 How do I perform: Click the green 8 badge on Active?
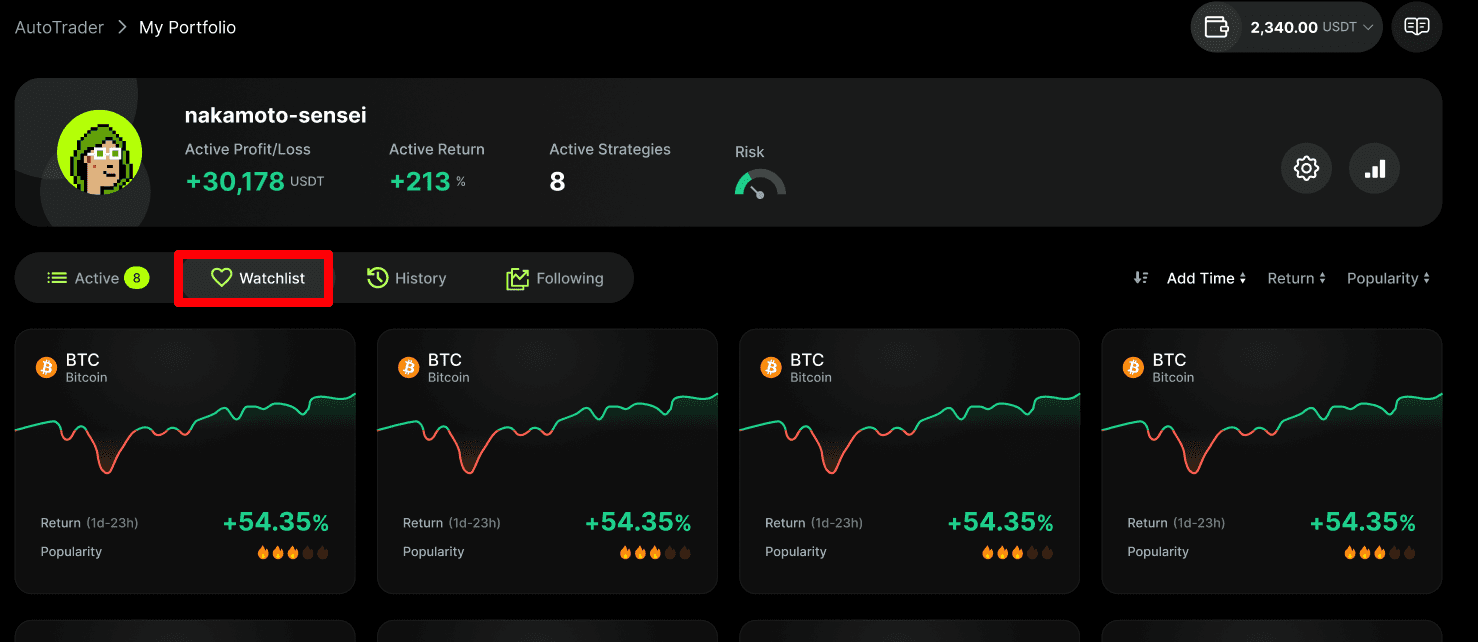click(136, 278)
